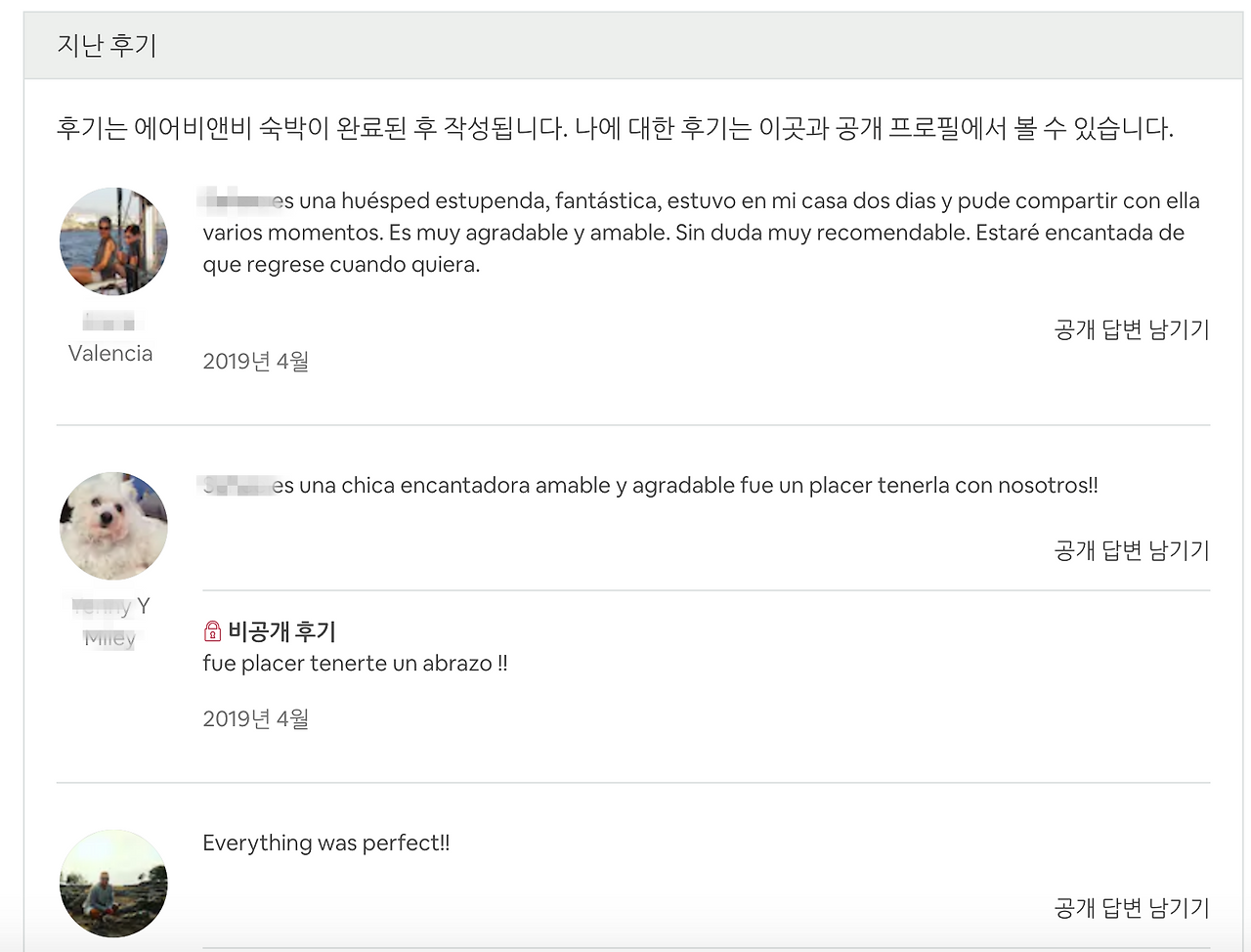The height and width of the screenshot is (952, 1251).
Task: Click the Valencia location label under reviewer
Action: coord(110,353)
